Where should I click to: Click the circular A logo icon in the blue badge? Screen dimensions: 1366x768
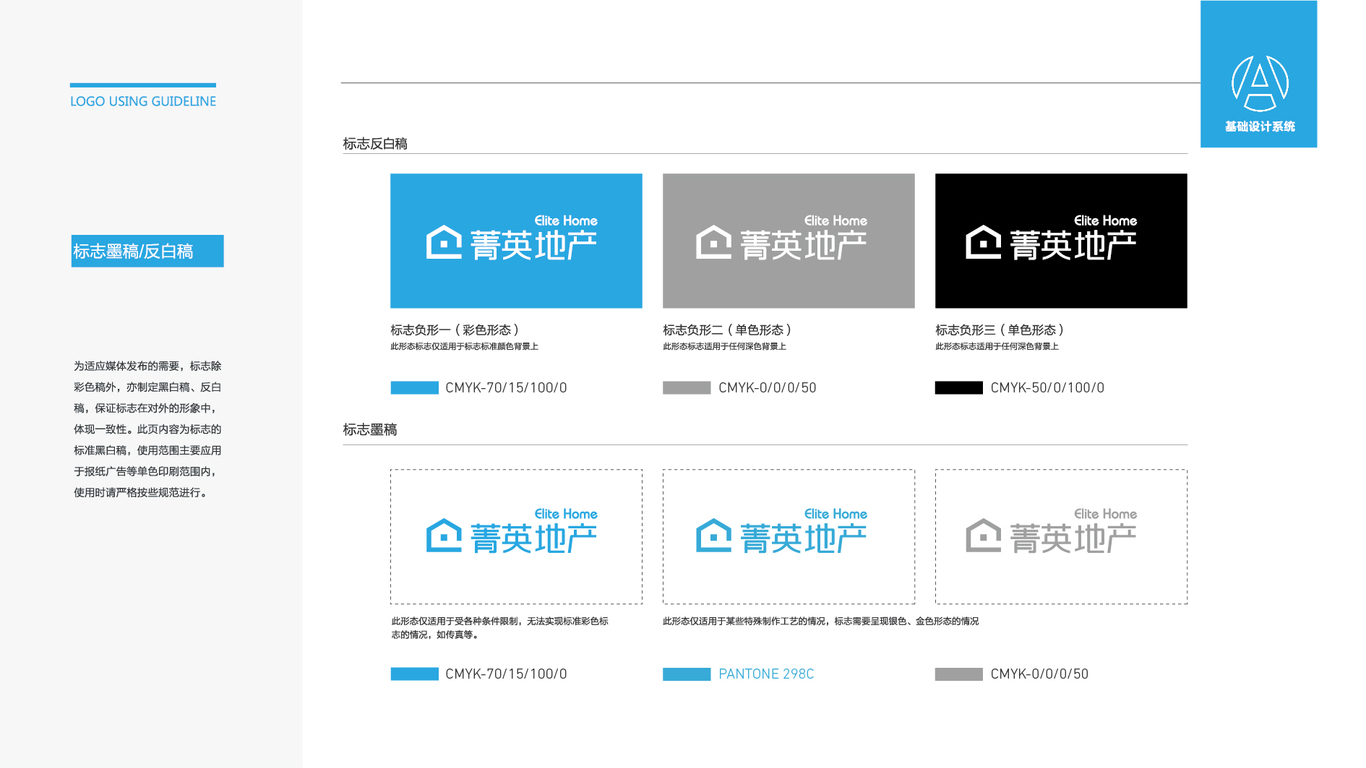pyautogui.click(x=1259, y=83)
